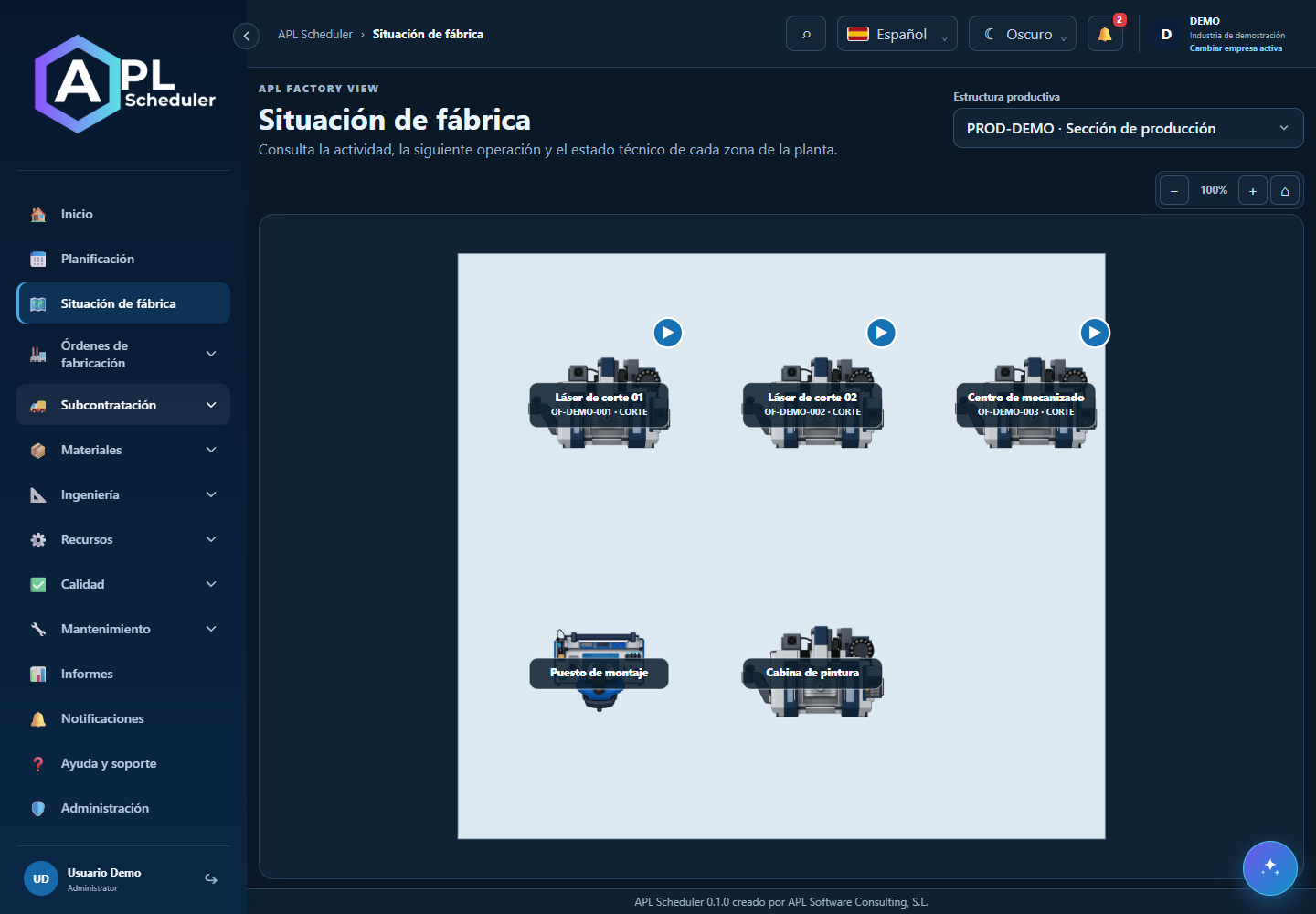
Task: Zoom out the factory view with minus
Action: (1174, 190)
